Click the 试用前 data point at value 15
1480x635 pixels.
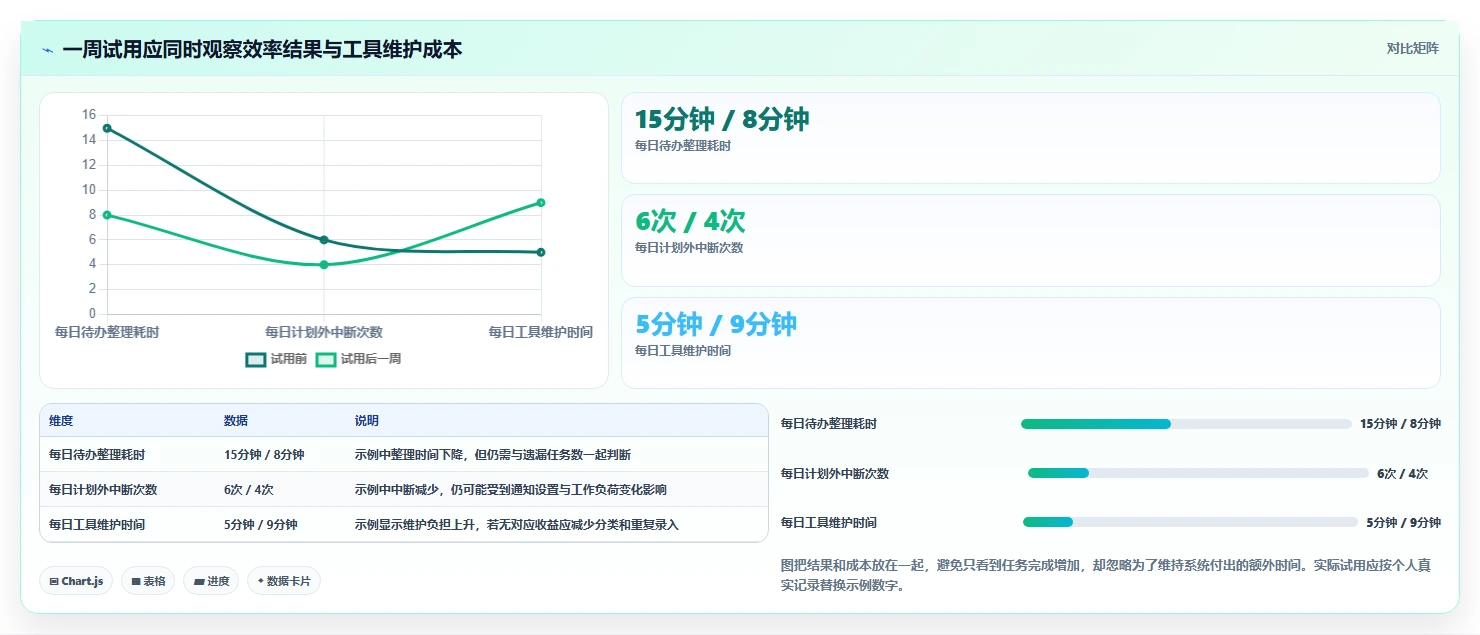[x=107, y=128]
